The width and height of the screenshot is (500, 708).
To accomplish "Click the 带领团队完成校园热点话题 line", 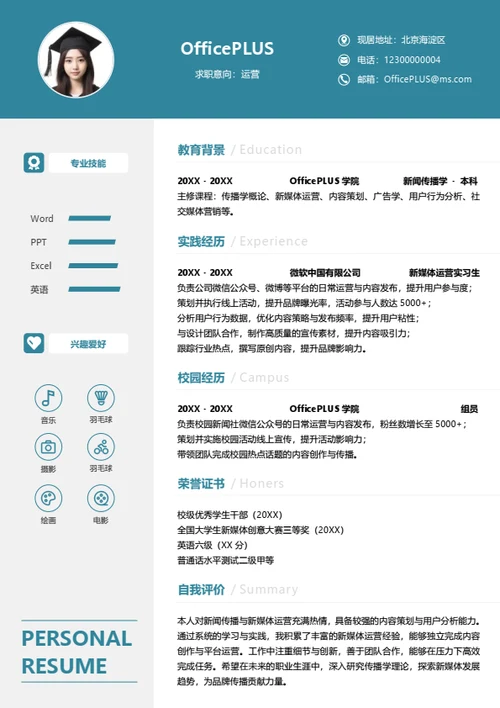I will 267,455.
